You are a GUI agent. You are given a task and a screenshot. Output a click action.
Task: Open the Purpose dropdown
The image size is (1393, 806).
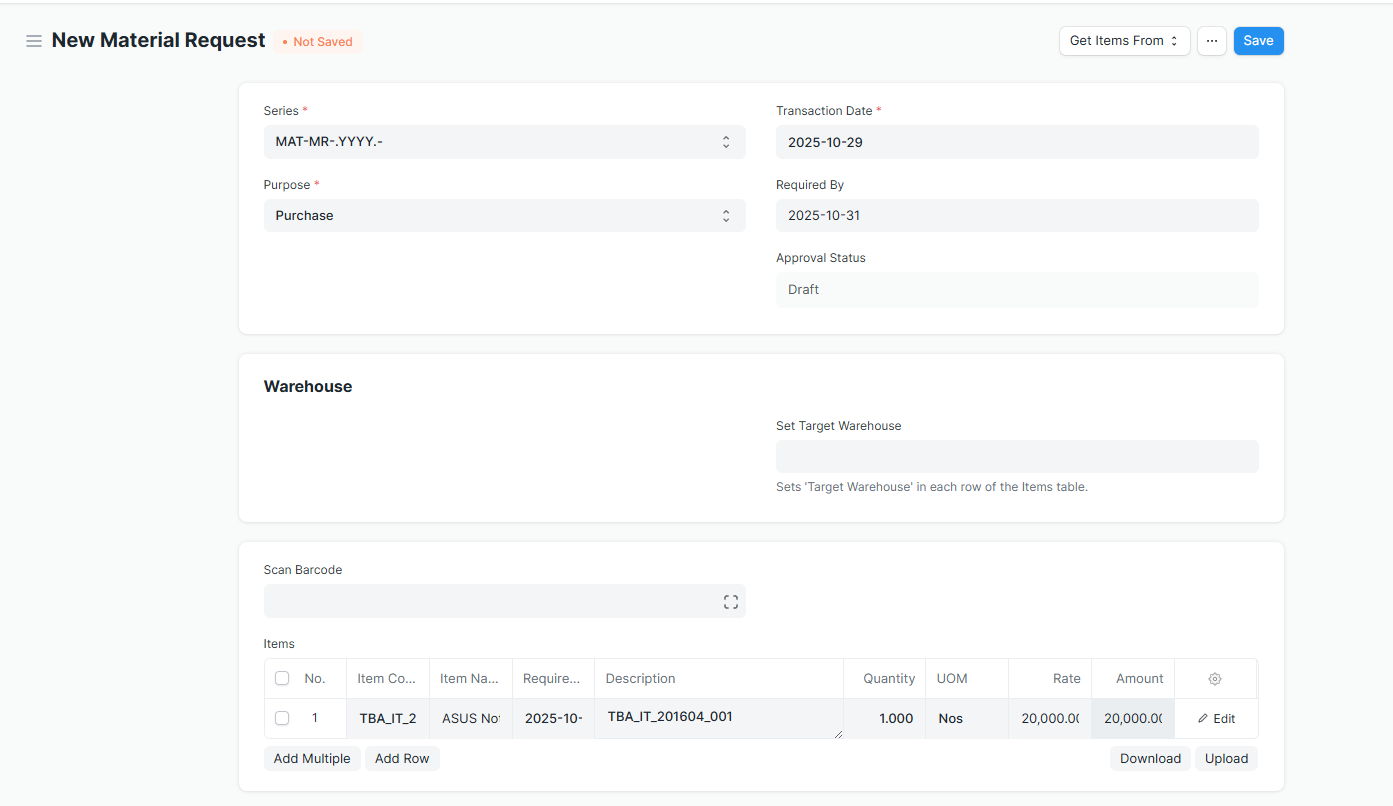point(504,216)
